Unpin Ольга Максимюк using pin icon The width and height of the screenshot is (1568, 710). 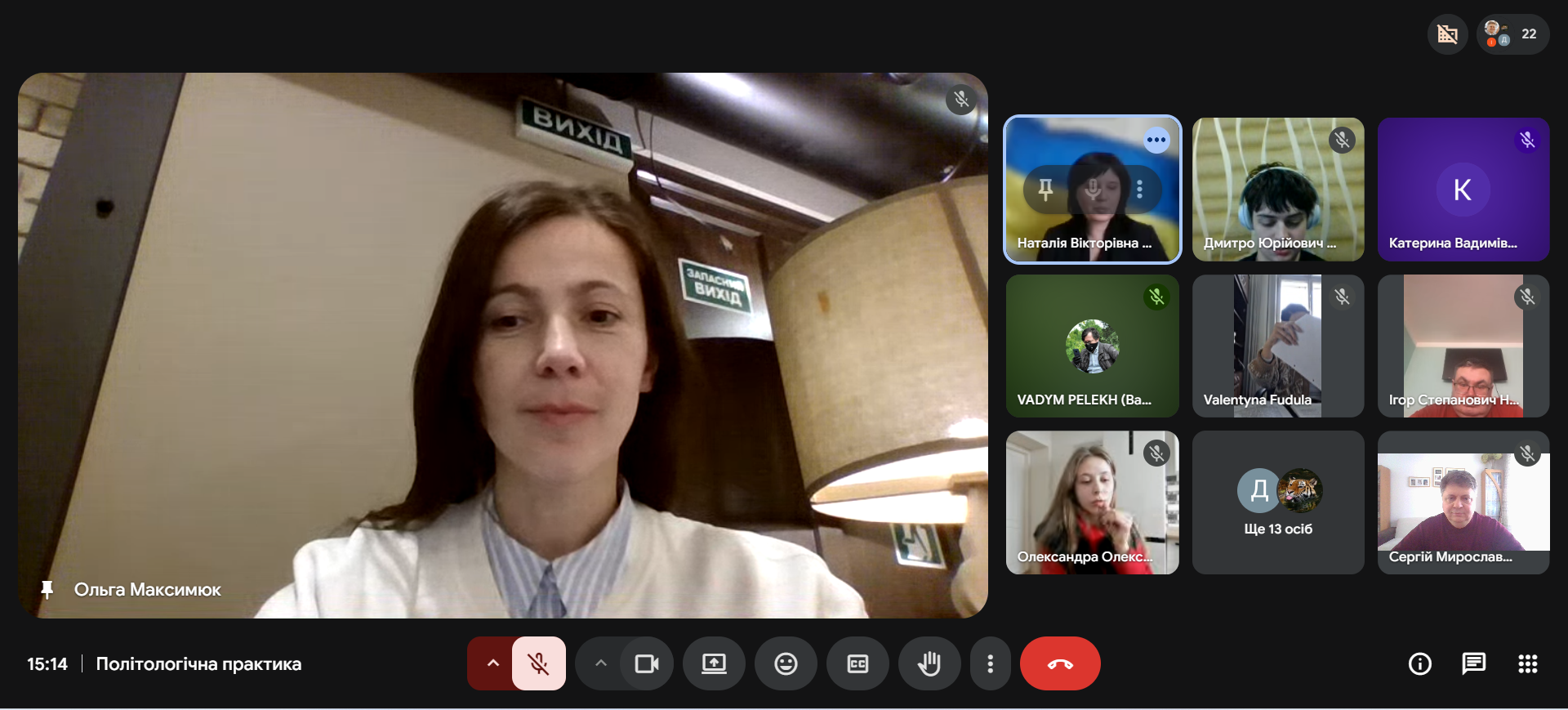click(x=47, y=589)
